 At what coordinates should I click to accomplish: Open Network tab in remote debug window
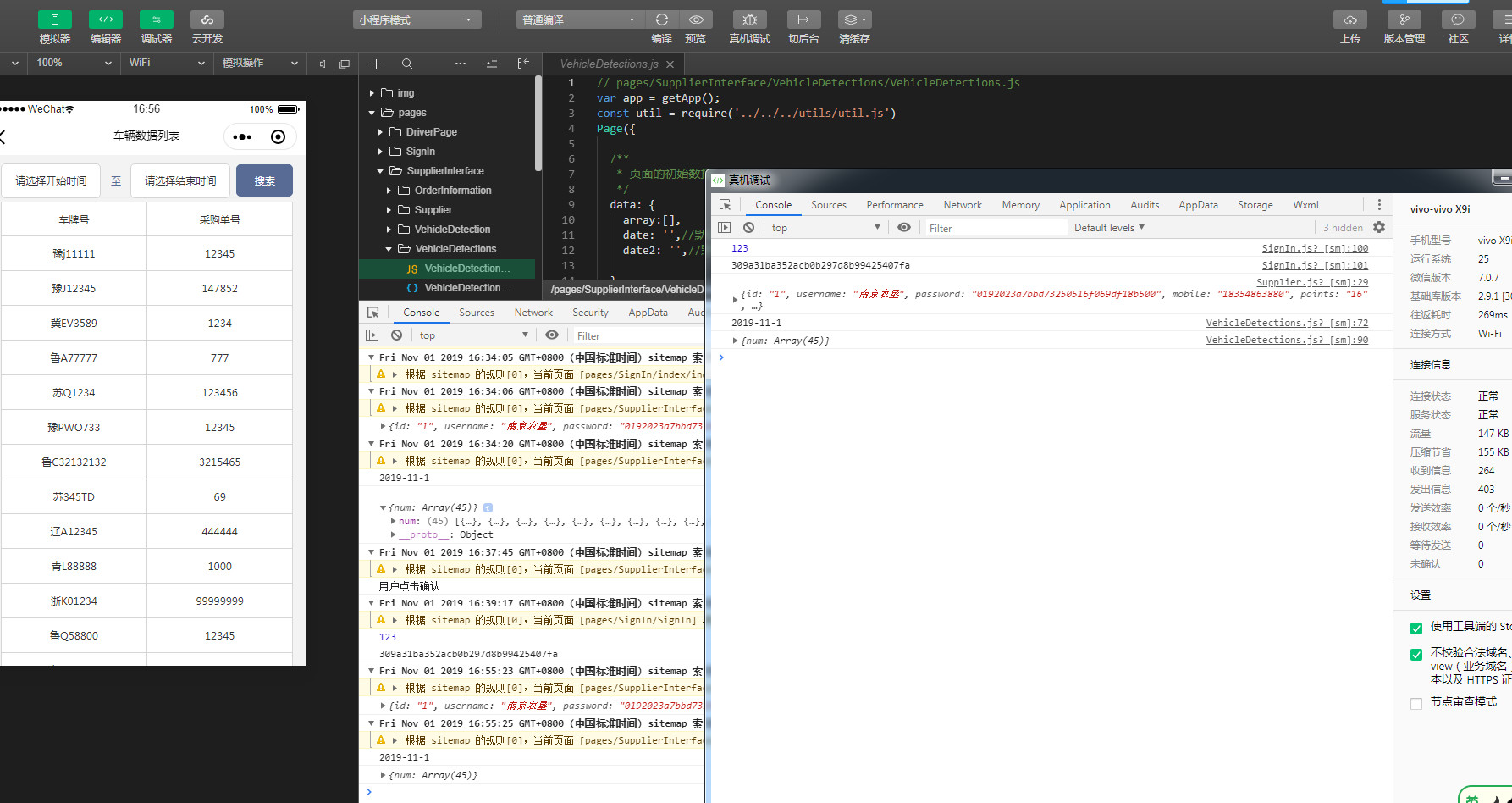point(963,205)
